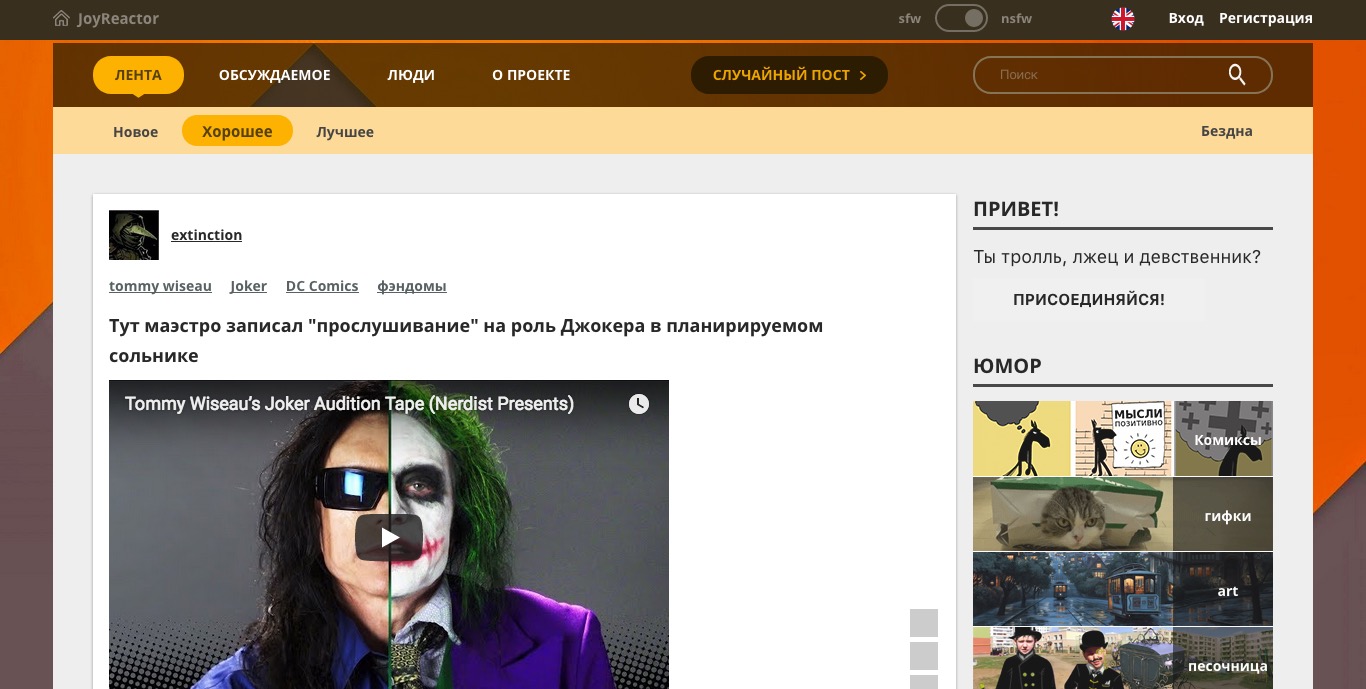Switch to the Лучшее tab
The width and height of the screenshot is (1366, 689).
(x=344, y=131)
